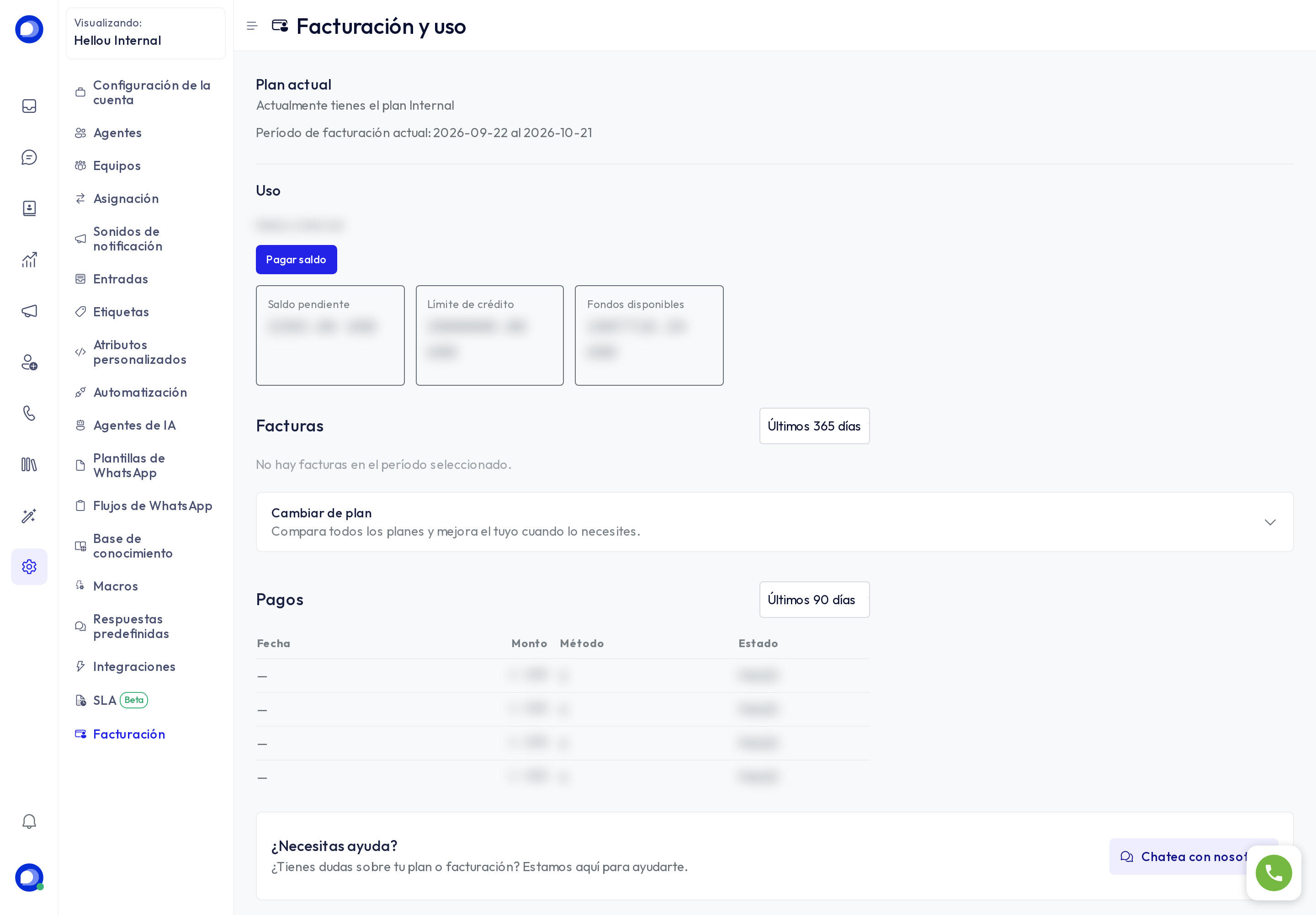Screen dimensions: 1316x915
Task: Open the Visualizando Hellou Internal account selector
Action: coord(146,33)
